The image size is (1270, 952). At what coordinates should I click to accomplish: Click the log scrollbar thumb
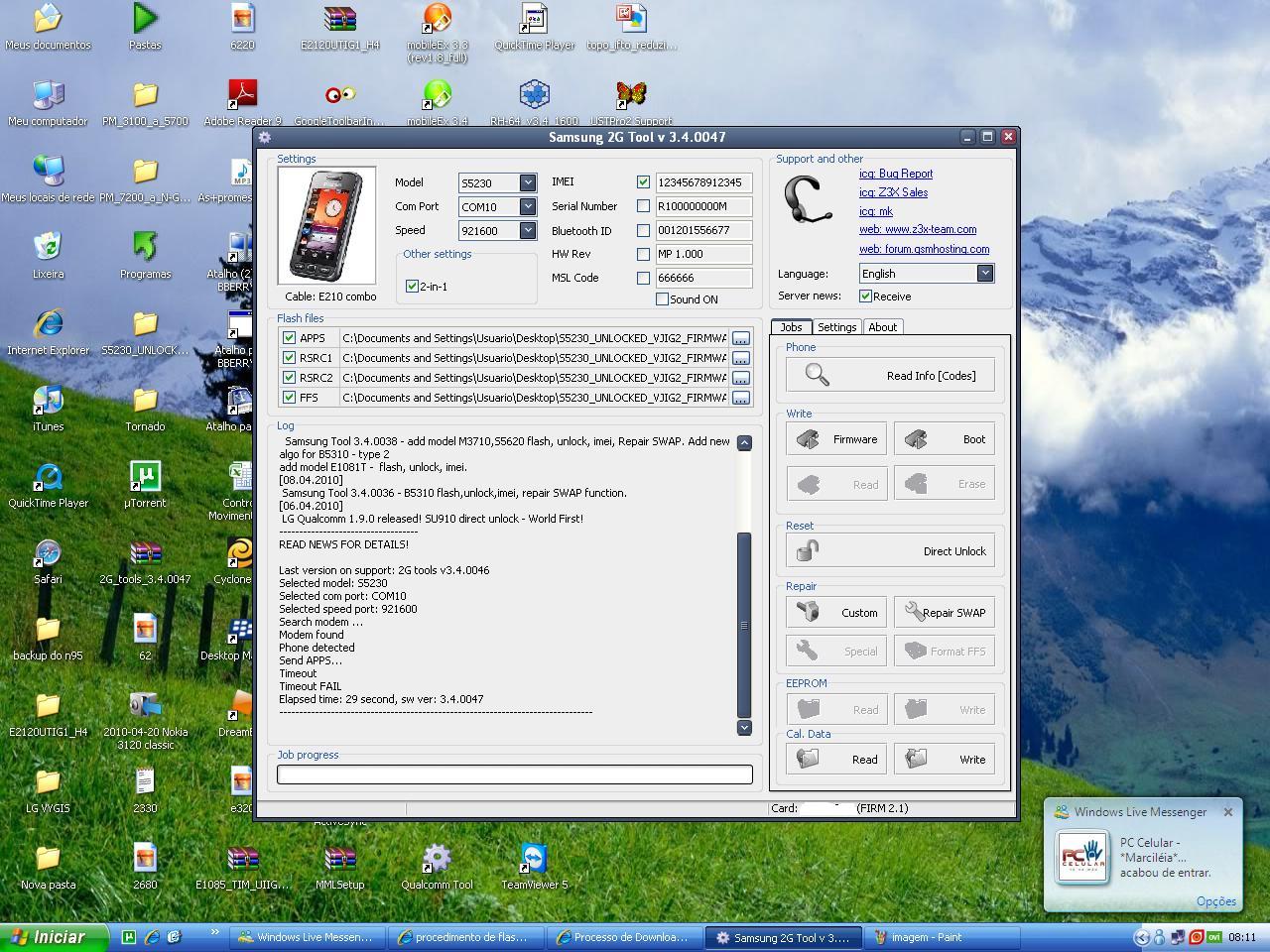click(744, 625)
